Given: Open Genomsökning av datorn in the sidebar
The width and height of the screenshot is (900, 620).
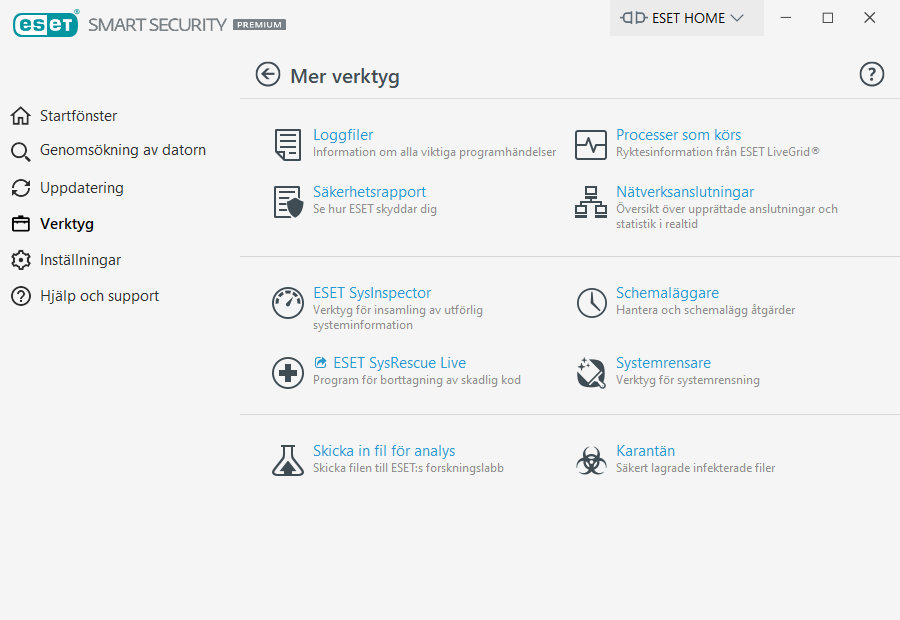Looking at the screenshot, I should point(122,151).
